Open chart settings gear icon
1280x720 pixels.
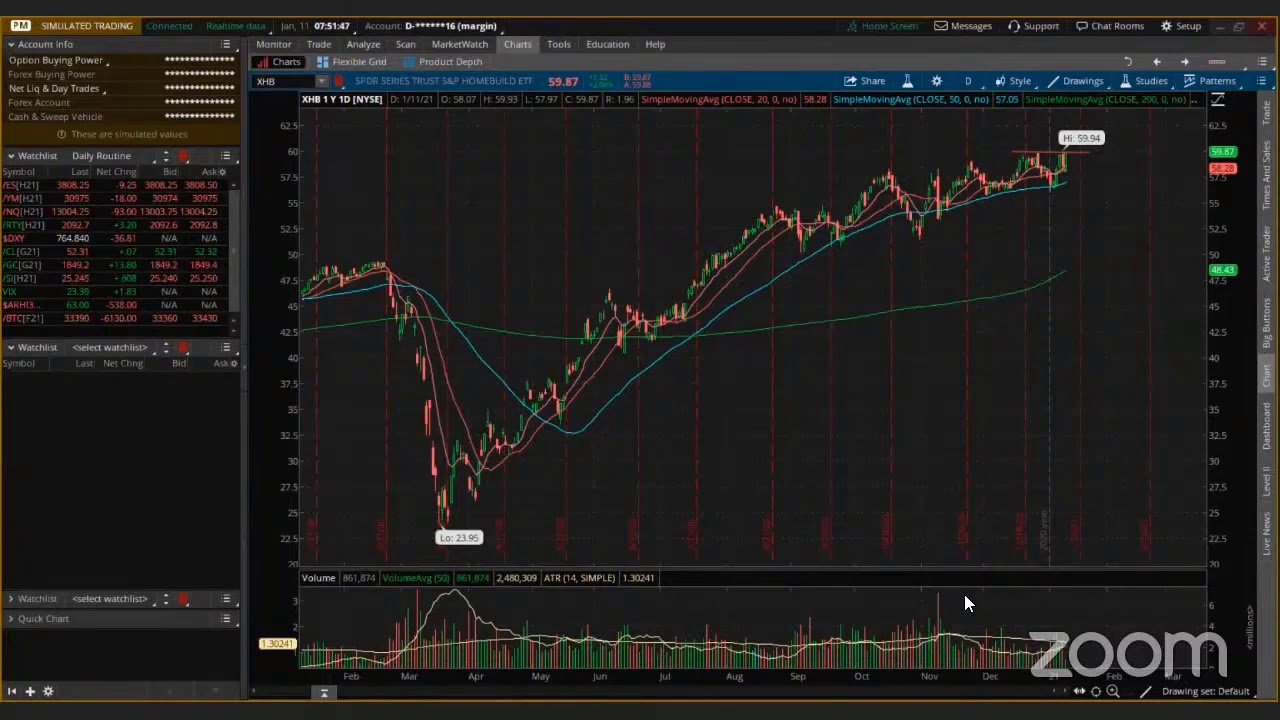(936, 81)
